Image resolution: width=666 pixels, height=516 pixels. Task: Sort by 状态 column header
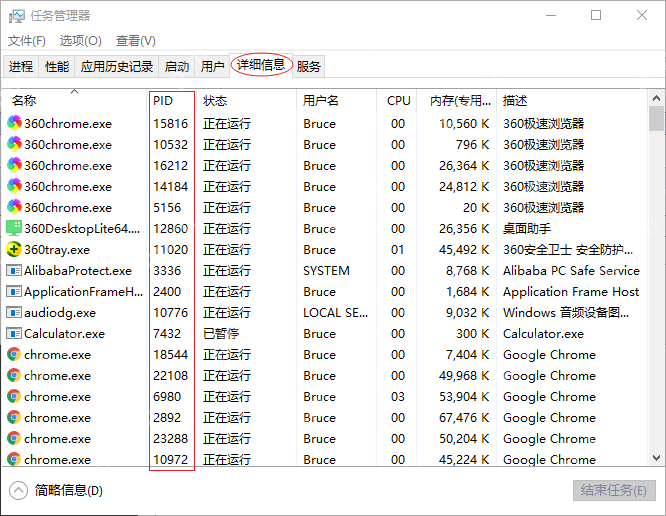[x=246, y=101]
